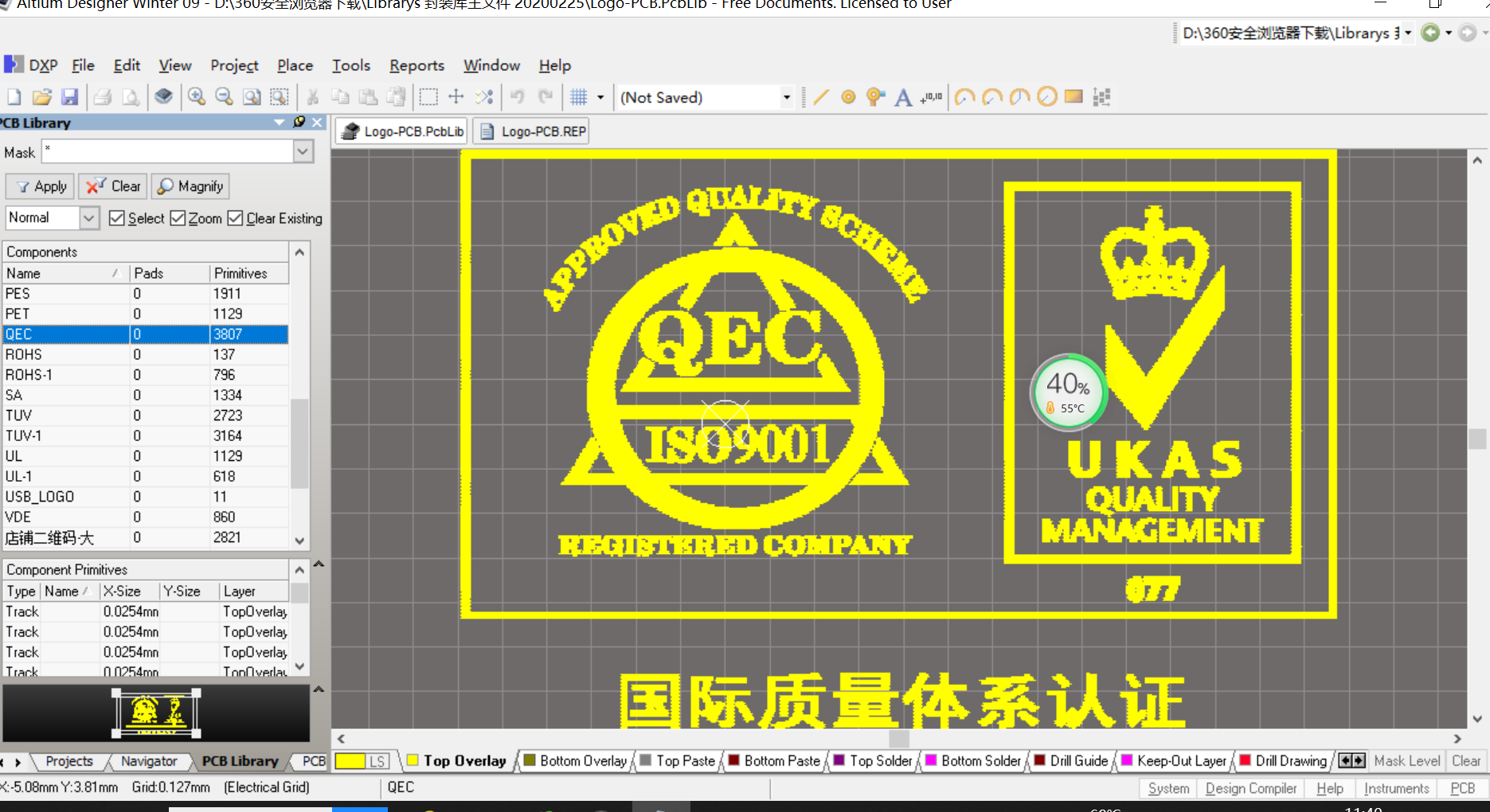This screenshot has width=1490, height=812.
Task: Open the Instruments status button
Action: [1396, 788]
